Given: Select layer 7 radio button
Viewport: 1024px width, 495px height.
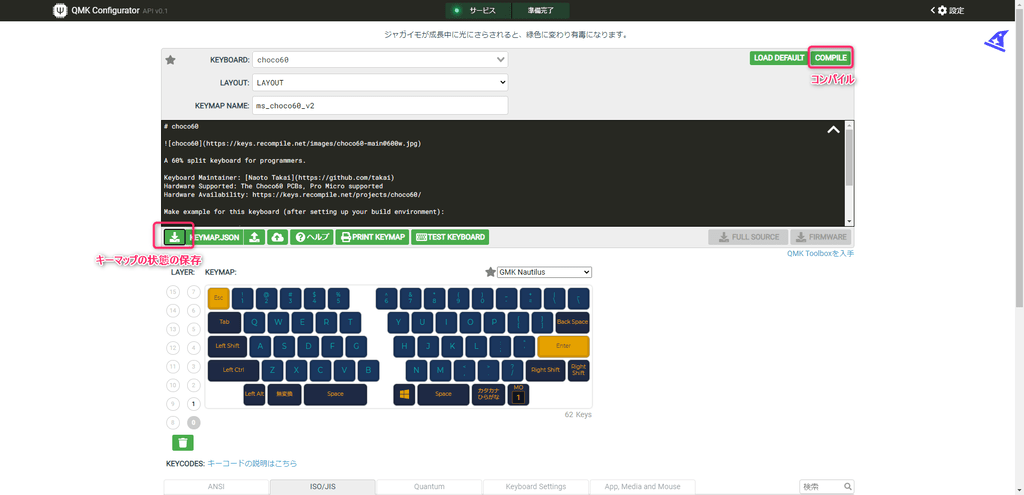Looking at the screenshot, I should [194, 292].
